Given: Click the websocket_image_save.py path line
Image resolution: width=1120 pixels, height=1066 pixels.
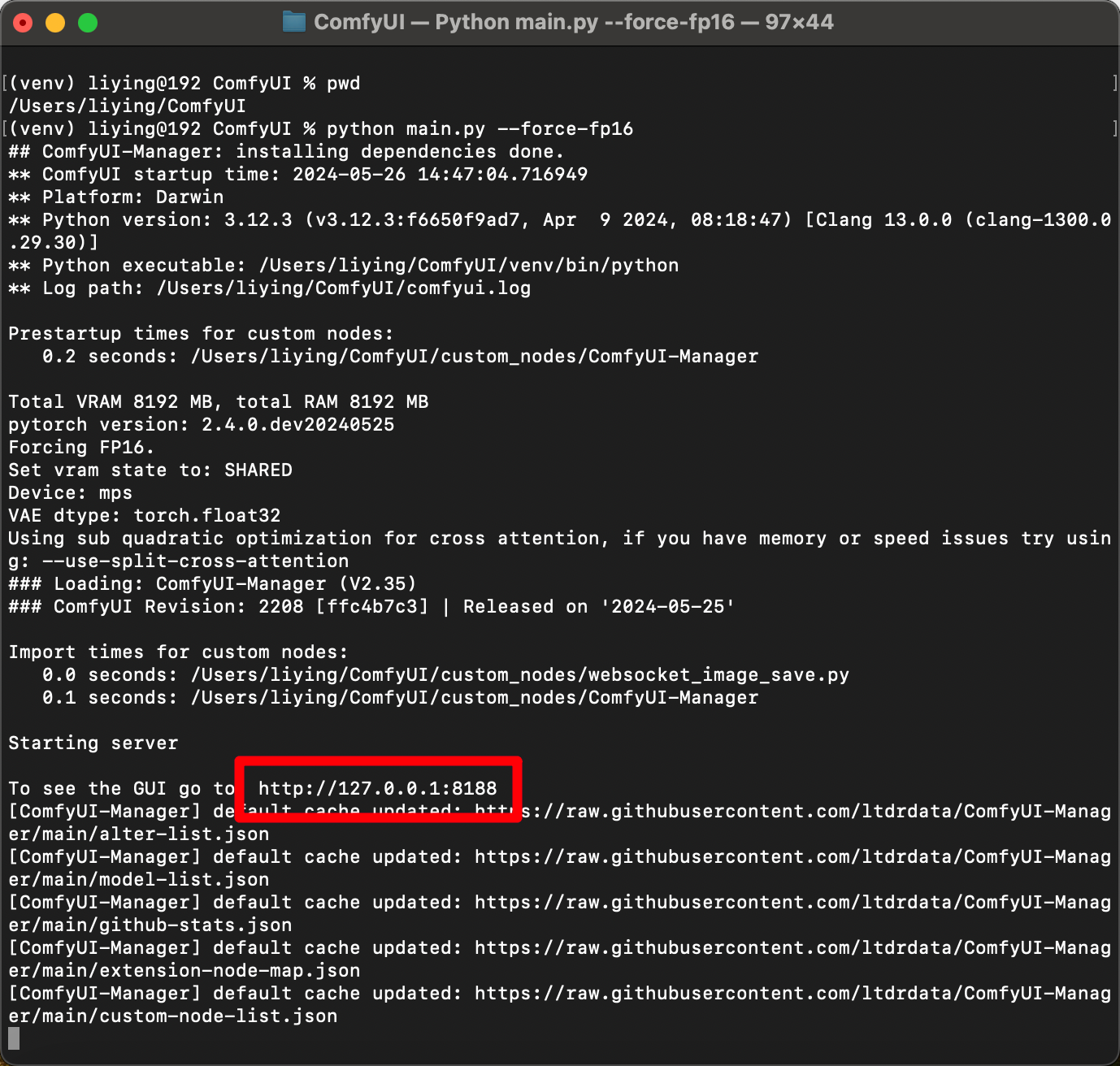Looking at the screenshot, I should 445,675.
